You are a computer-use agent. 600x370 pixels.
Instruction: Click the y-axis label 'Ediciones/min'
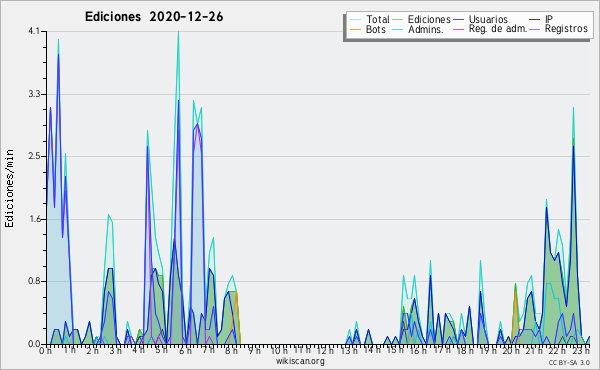point(9,188)
